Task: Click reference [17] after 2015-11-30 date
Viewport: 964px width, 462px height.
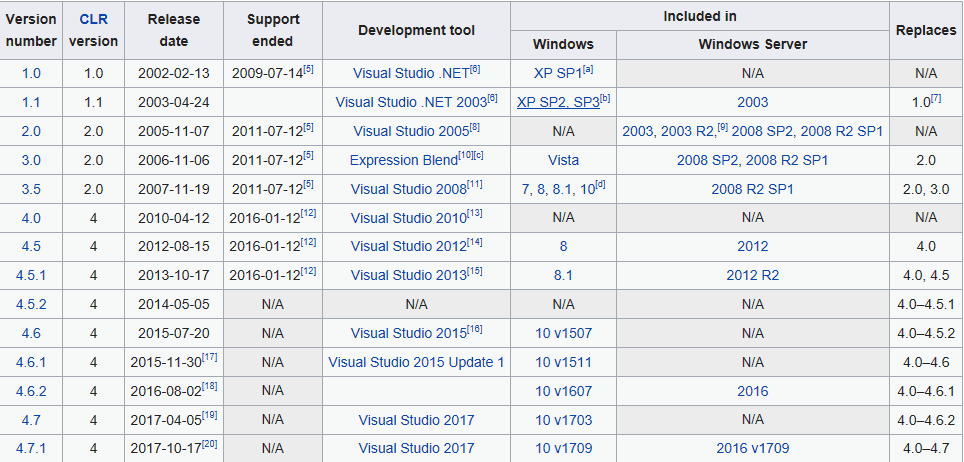Action: (x=210, y=358)
